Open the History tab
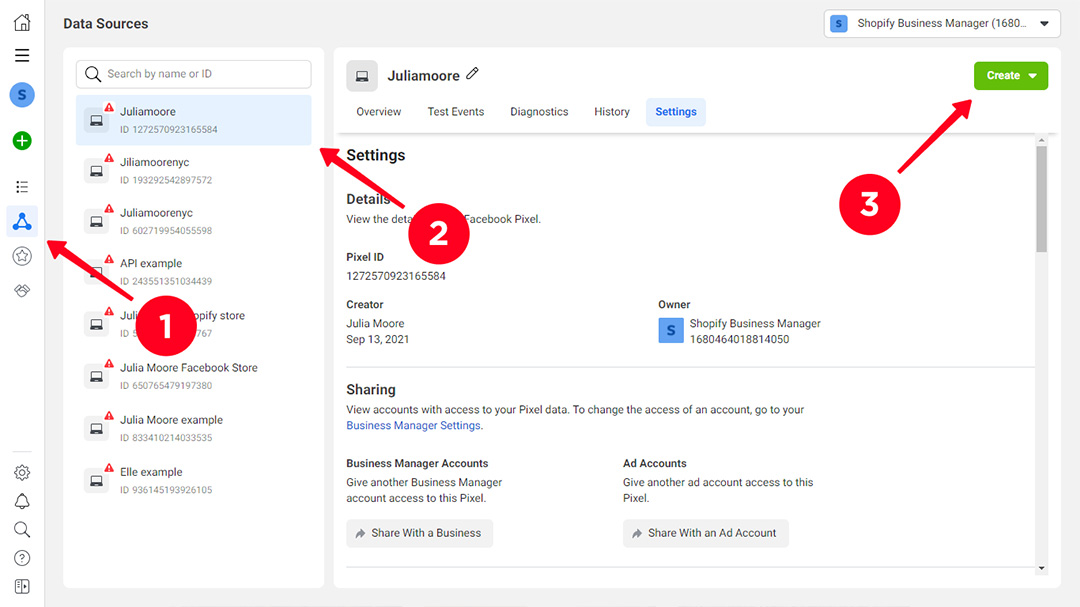 [612, 112]
